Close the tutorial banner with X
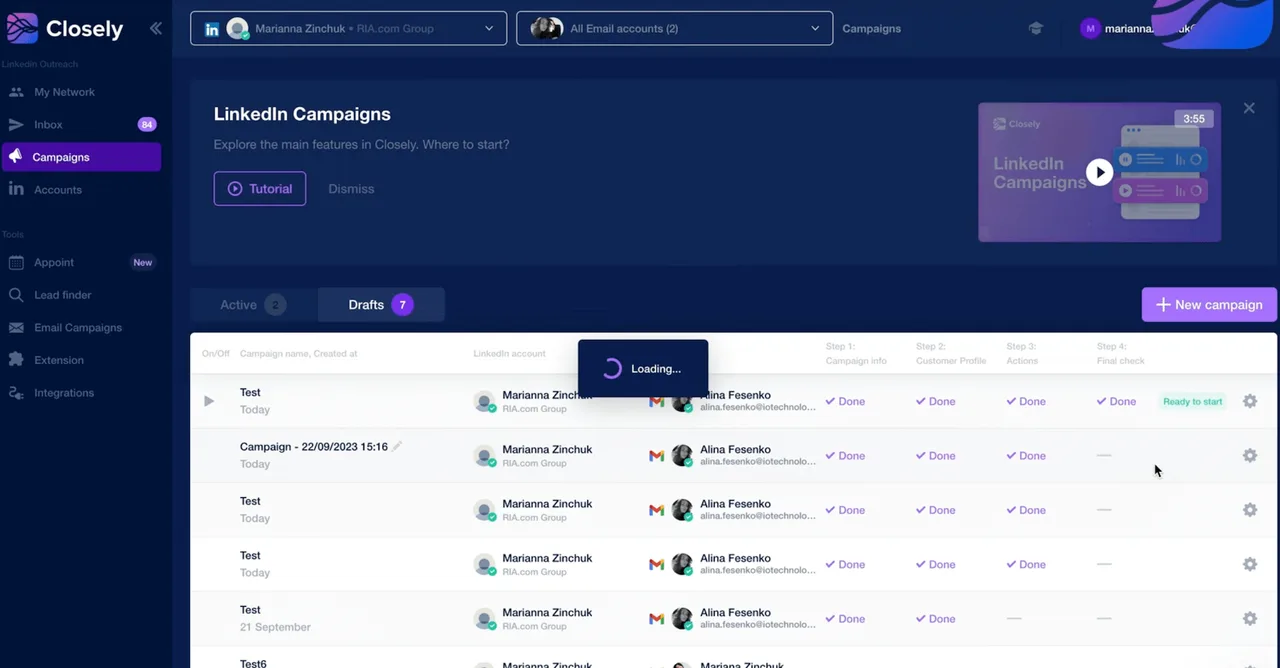The height and width of the screenshot is (668, 1280). (1249, 108)
